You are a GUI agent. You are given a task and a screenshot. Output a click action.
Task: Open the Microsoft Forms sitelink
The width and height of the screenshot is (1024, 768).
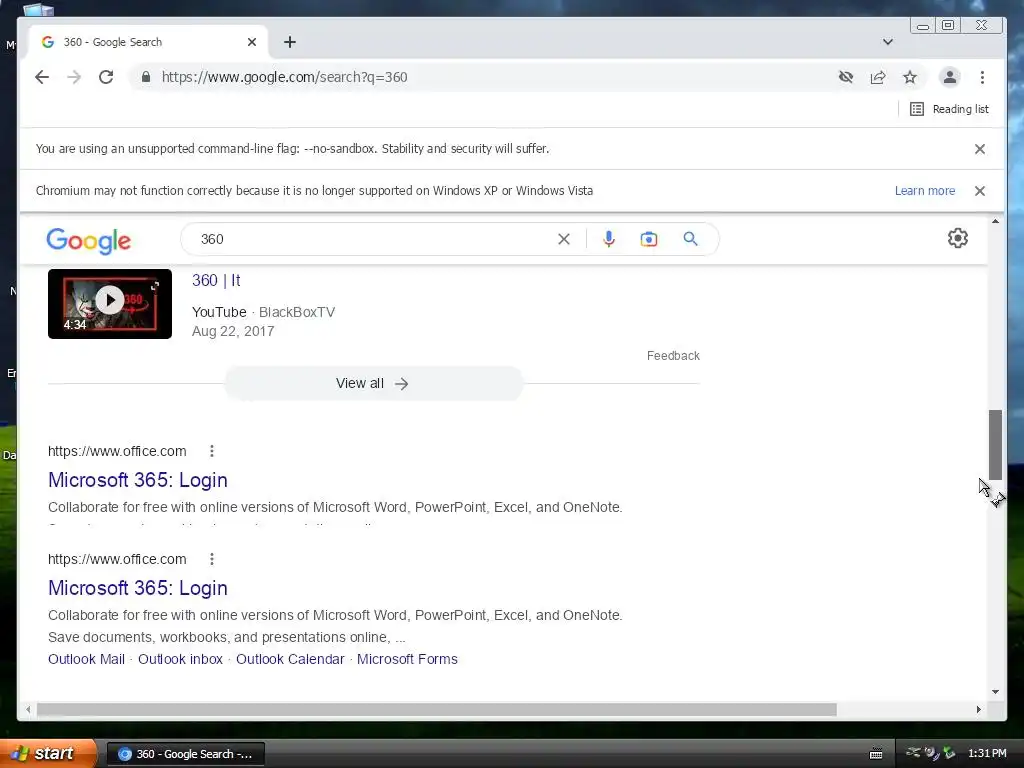[x=407, y=660]
